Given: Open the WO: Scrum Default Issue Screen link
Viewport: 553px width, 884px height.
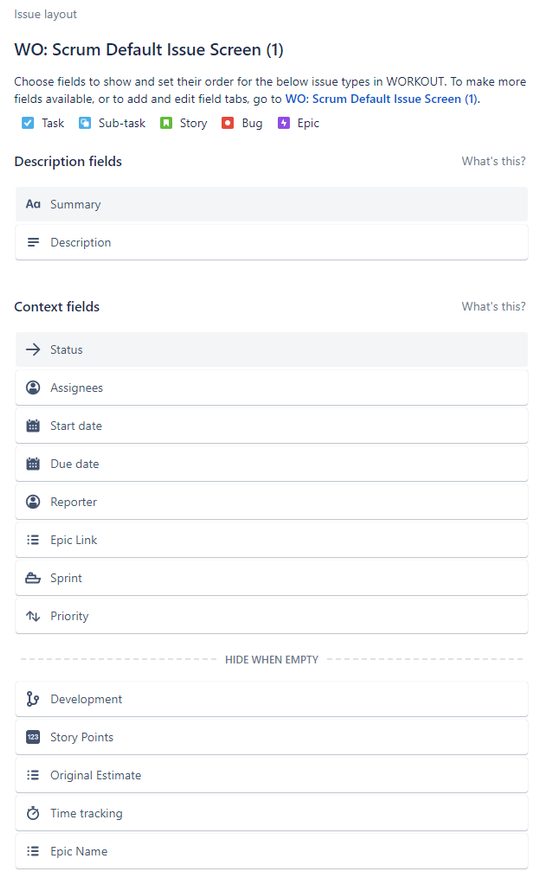Looking at the screenshot, I should 382,99.
